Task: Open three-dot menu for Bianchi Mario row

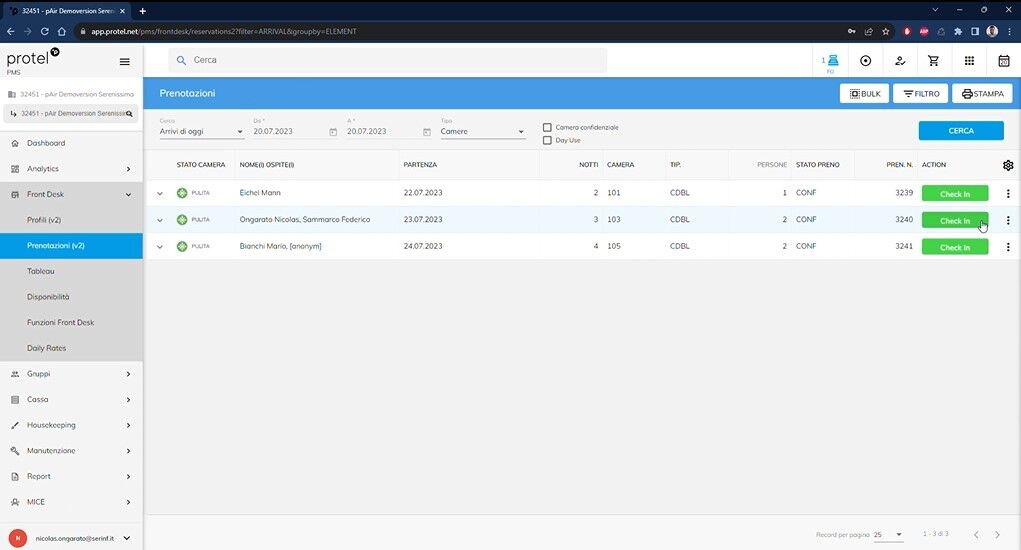Action: click(1007, 247)
